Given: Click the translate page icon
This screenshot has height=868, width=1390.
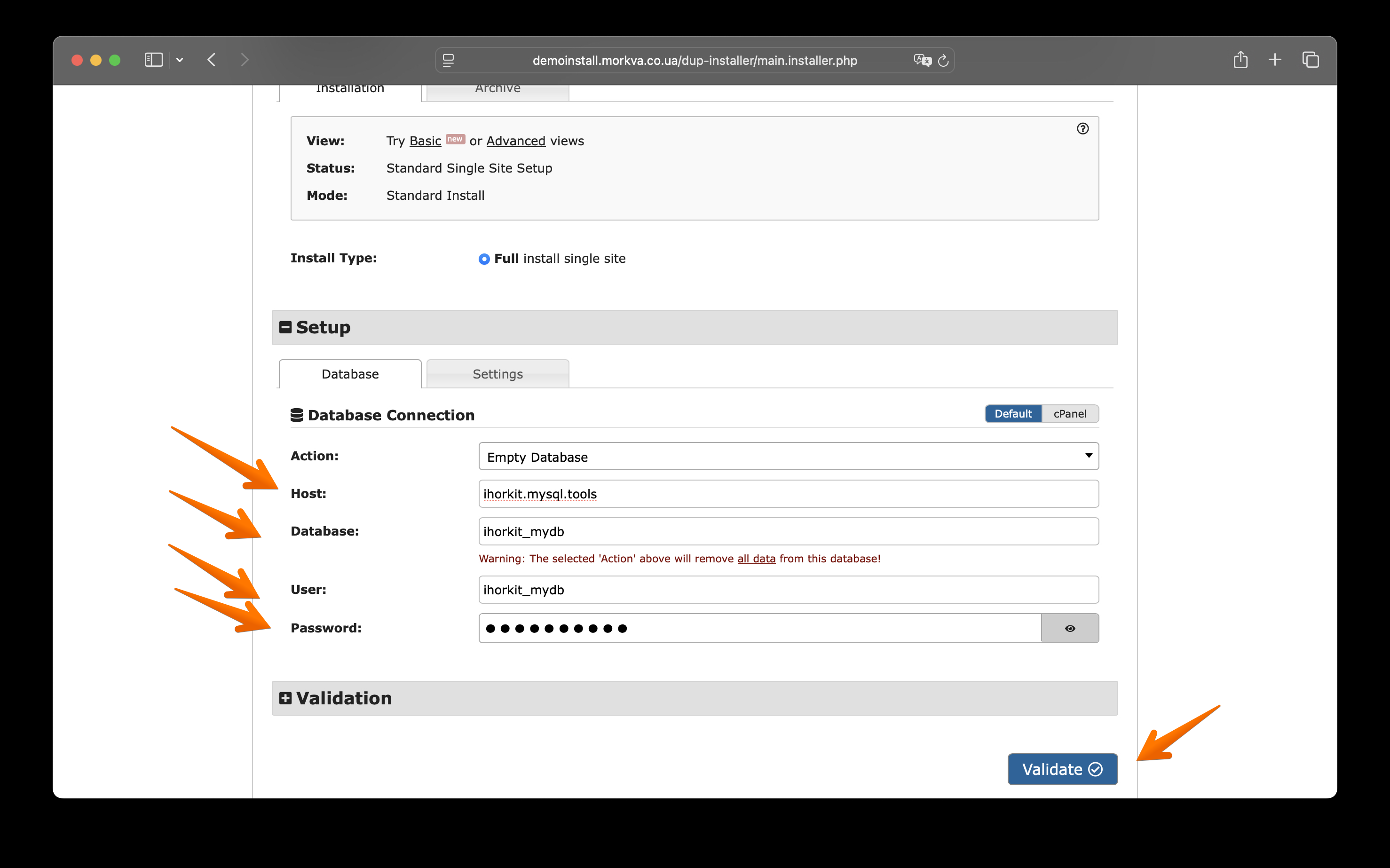Looking at the screenshot, I should pos(922,60).
